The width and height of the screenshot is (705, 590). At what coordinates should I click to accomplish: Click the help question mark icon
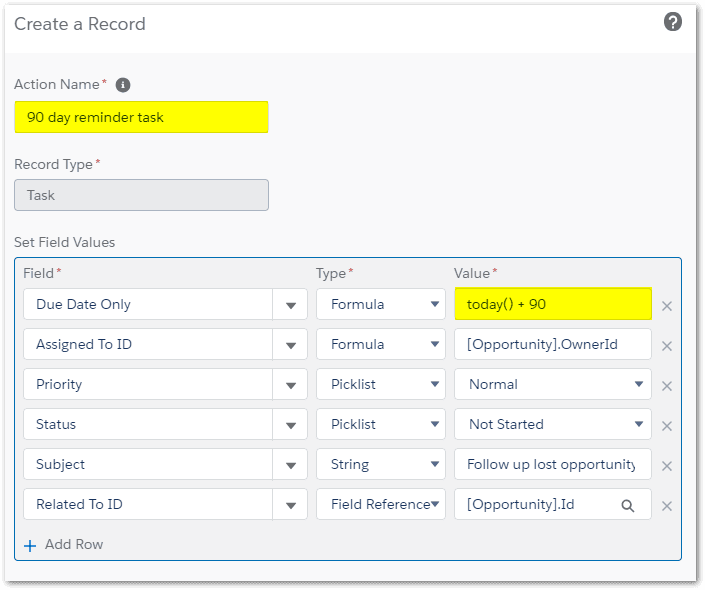(673, 22)
